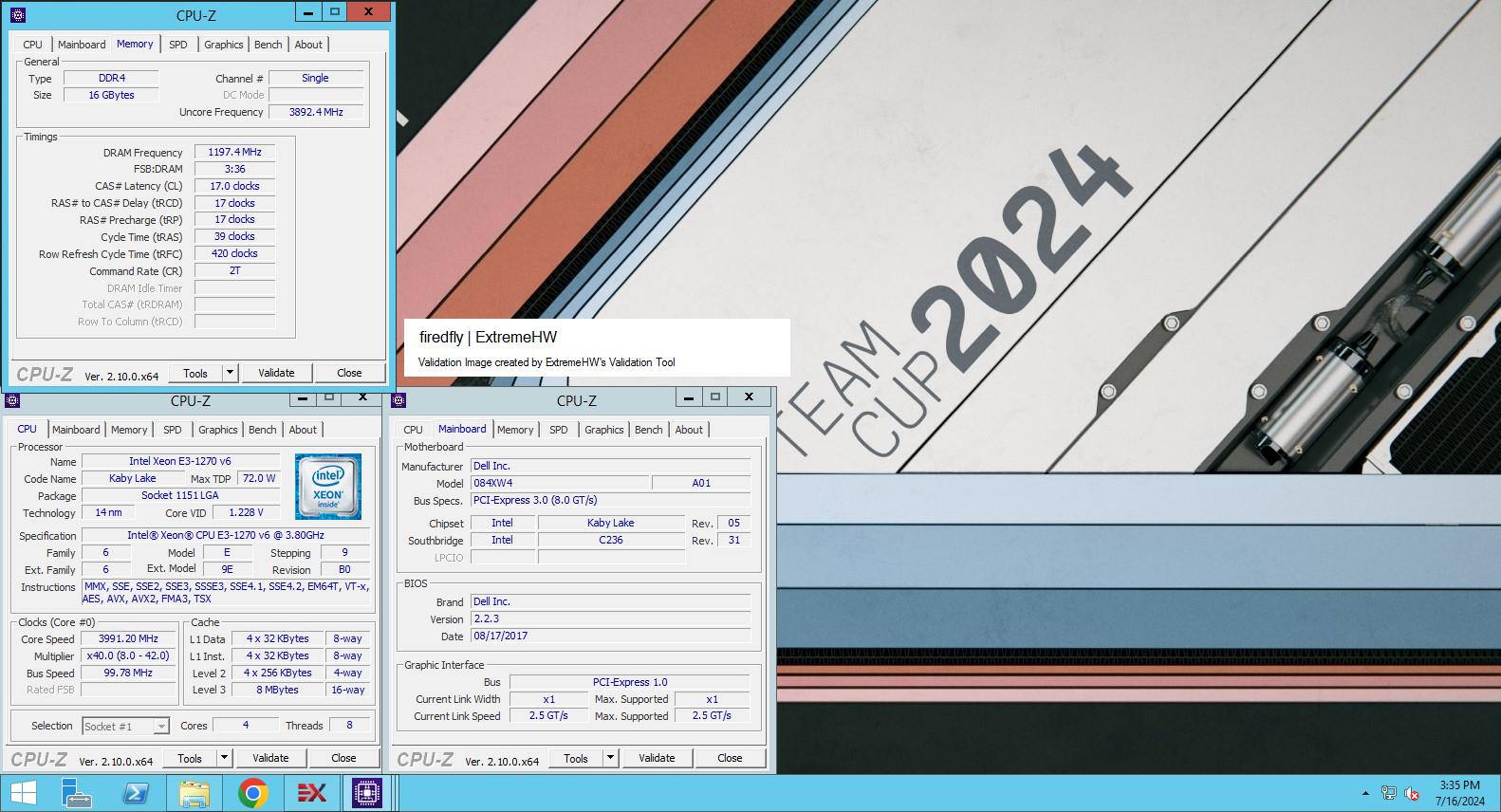This screenshot has height=812, width=1501.
Task: Switch to CPU tab in Mainboard window
Action: pyautogui.click(x=414, y=430)
